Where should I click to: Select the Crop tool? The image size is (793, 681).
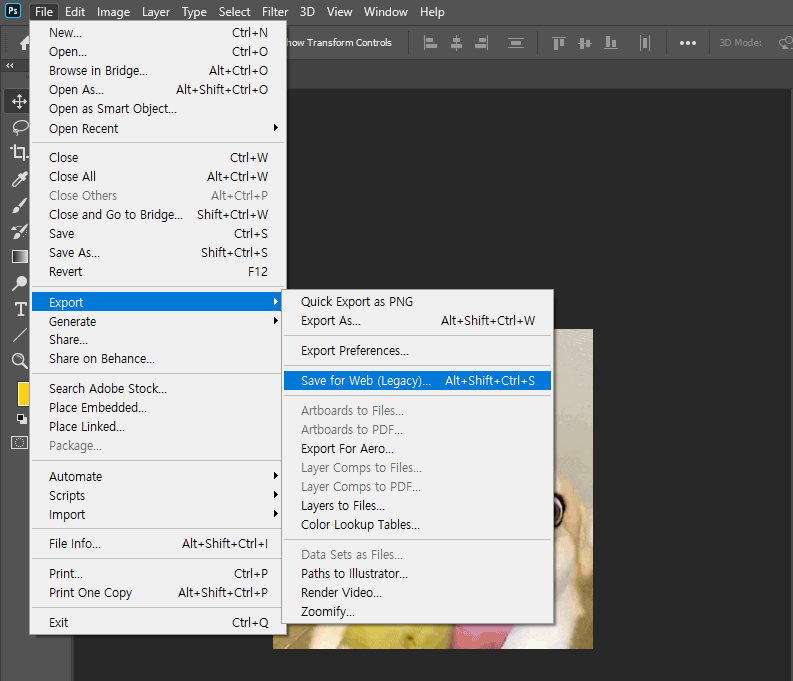pyautogui.click(x=19, y=152)
